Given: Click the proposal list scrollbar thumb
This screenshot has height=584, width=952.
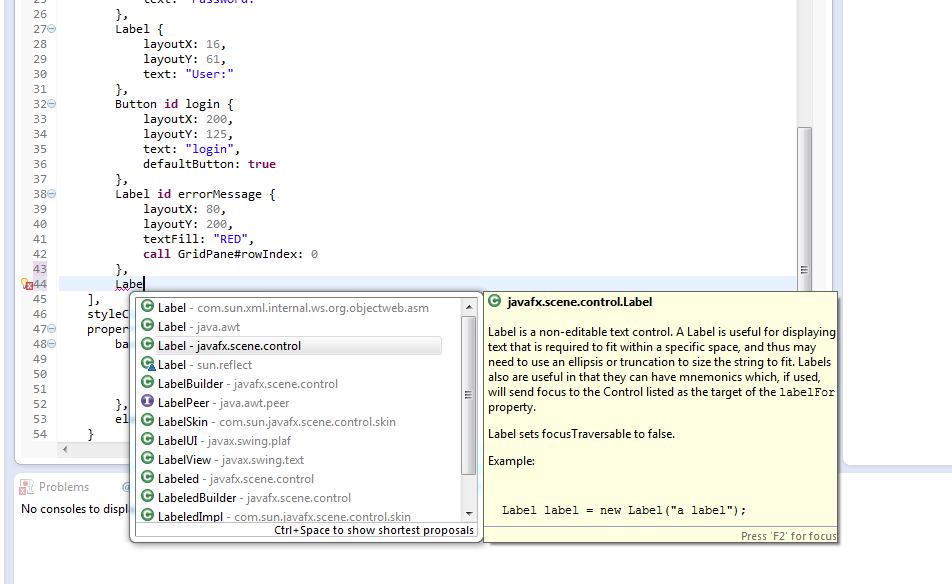Looking at the screenshot, I should [x=468, y=395].
